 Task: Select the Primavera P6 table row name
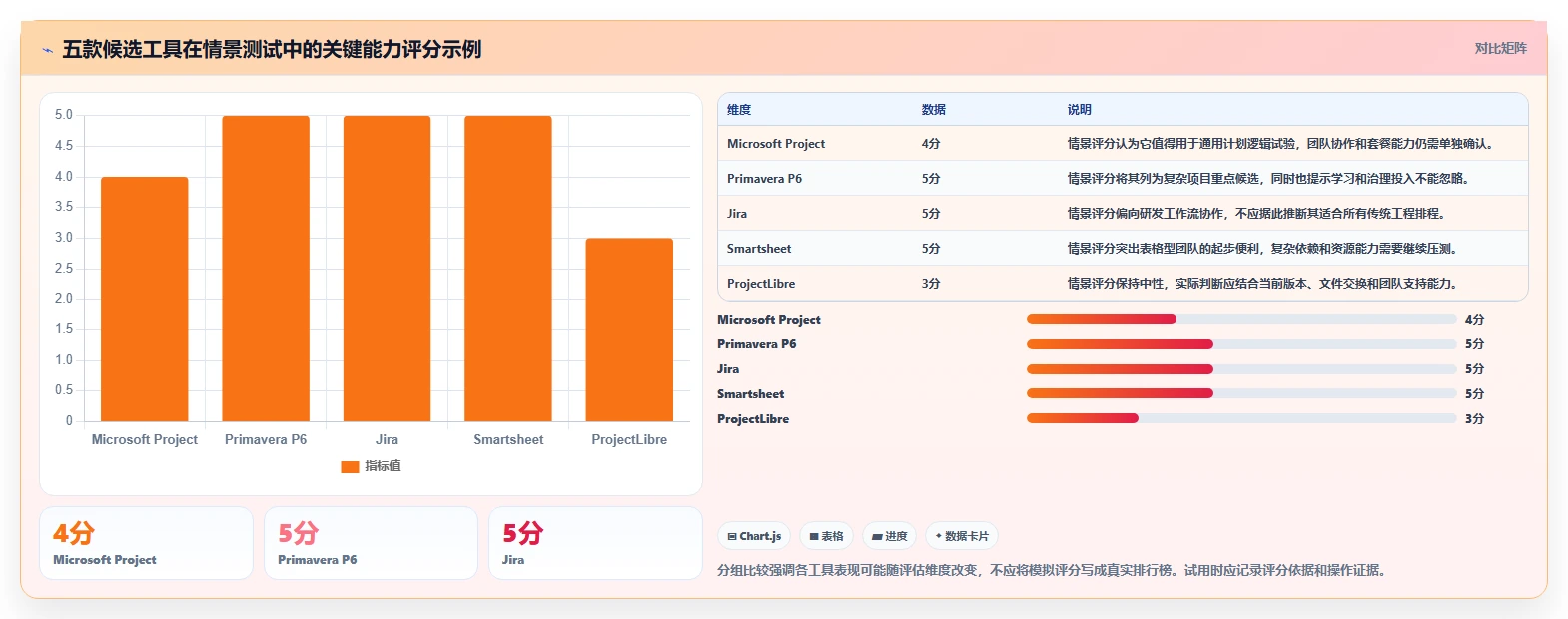tap(764, 179)
